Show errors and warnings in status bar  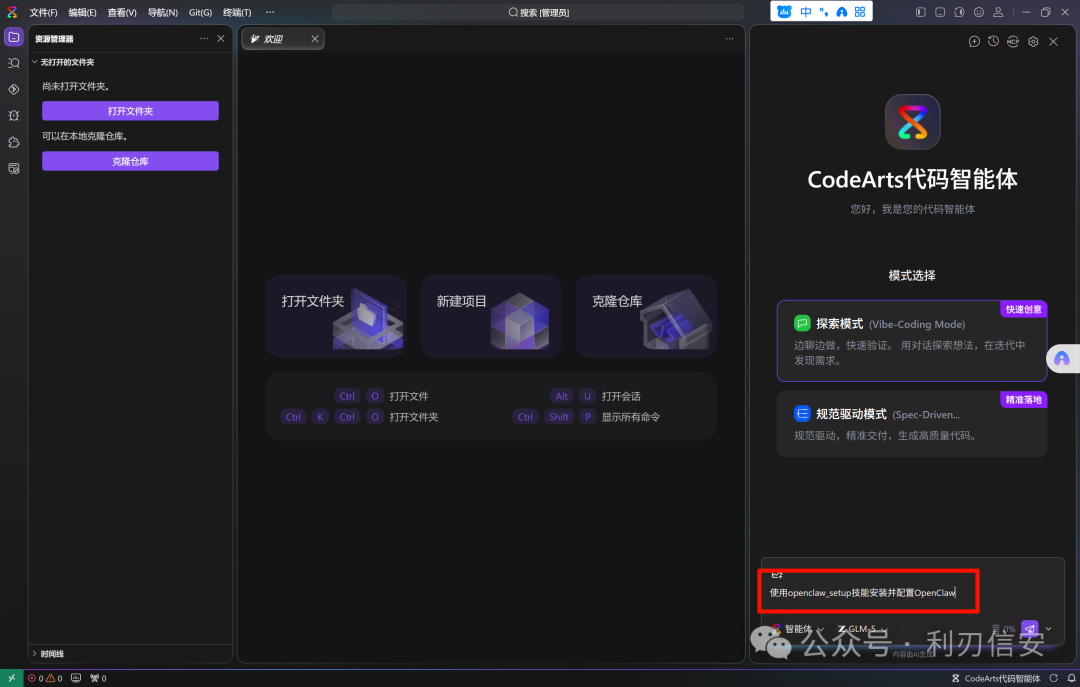pyautogui.click(x=45, y=678)
